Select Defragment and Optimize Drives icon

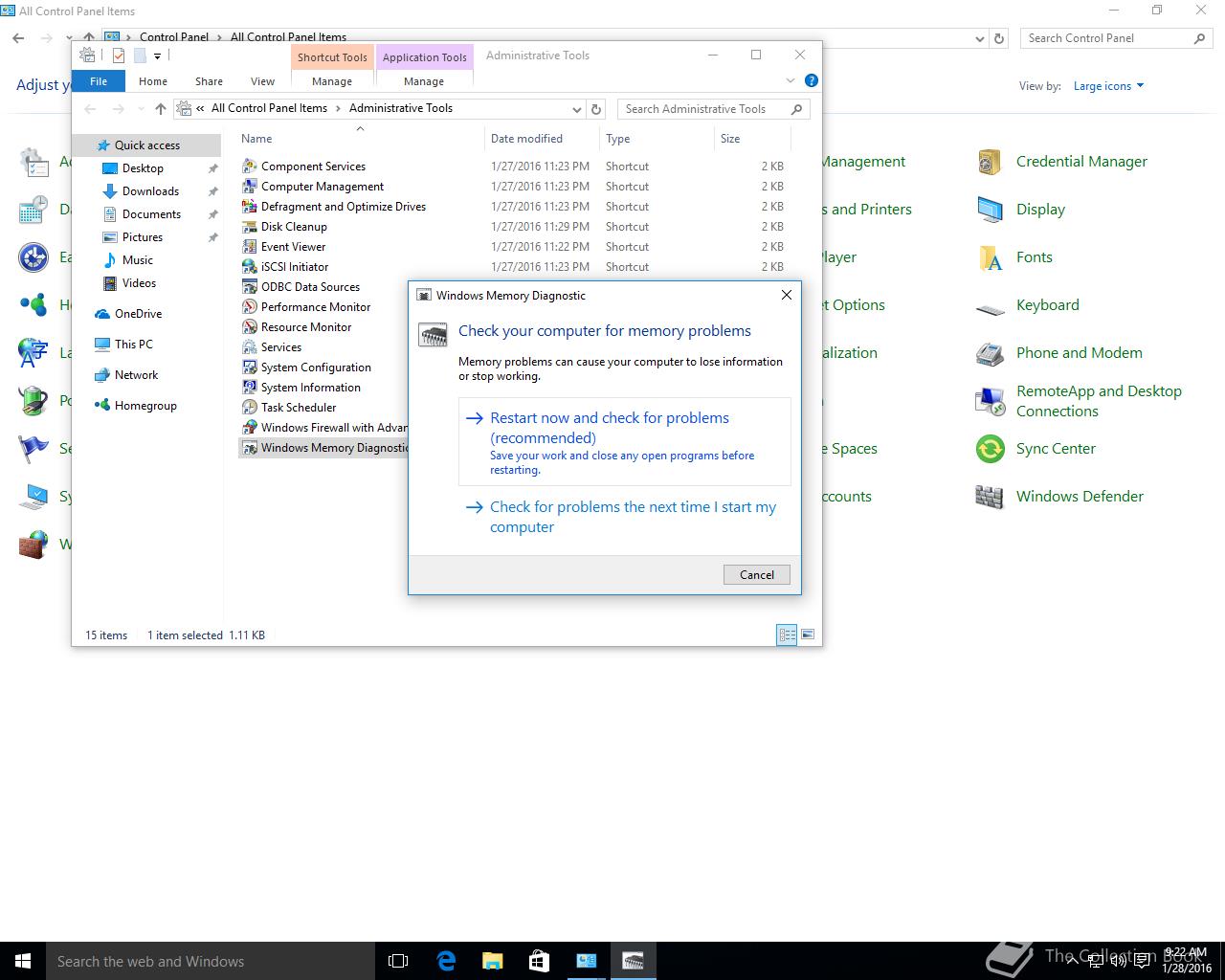coord(250,207)
